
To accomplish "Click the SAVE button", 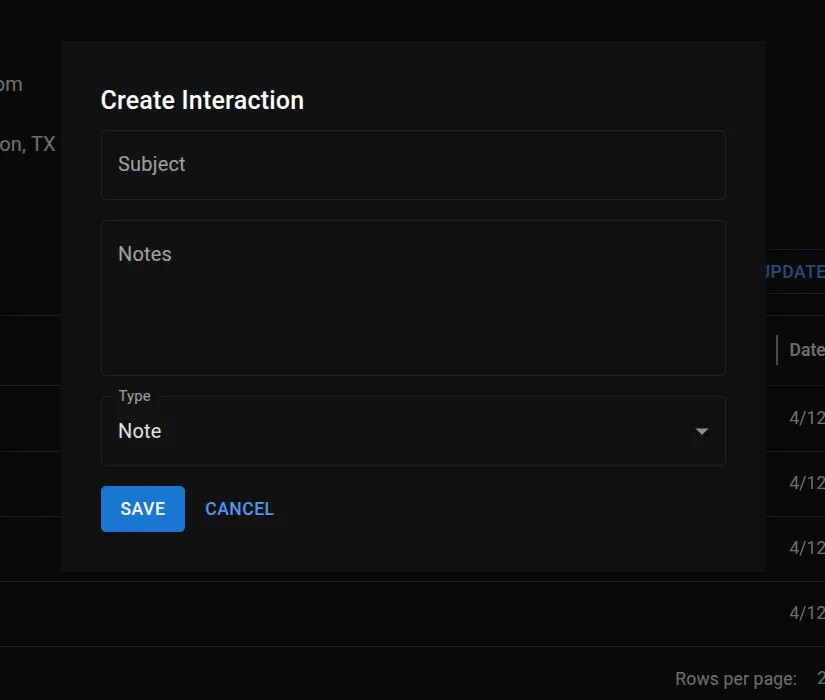I will click(x=142, y=508).
